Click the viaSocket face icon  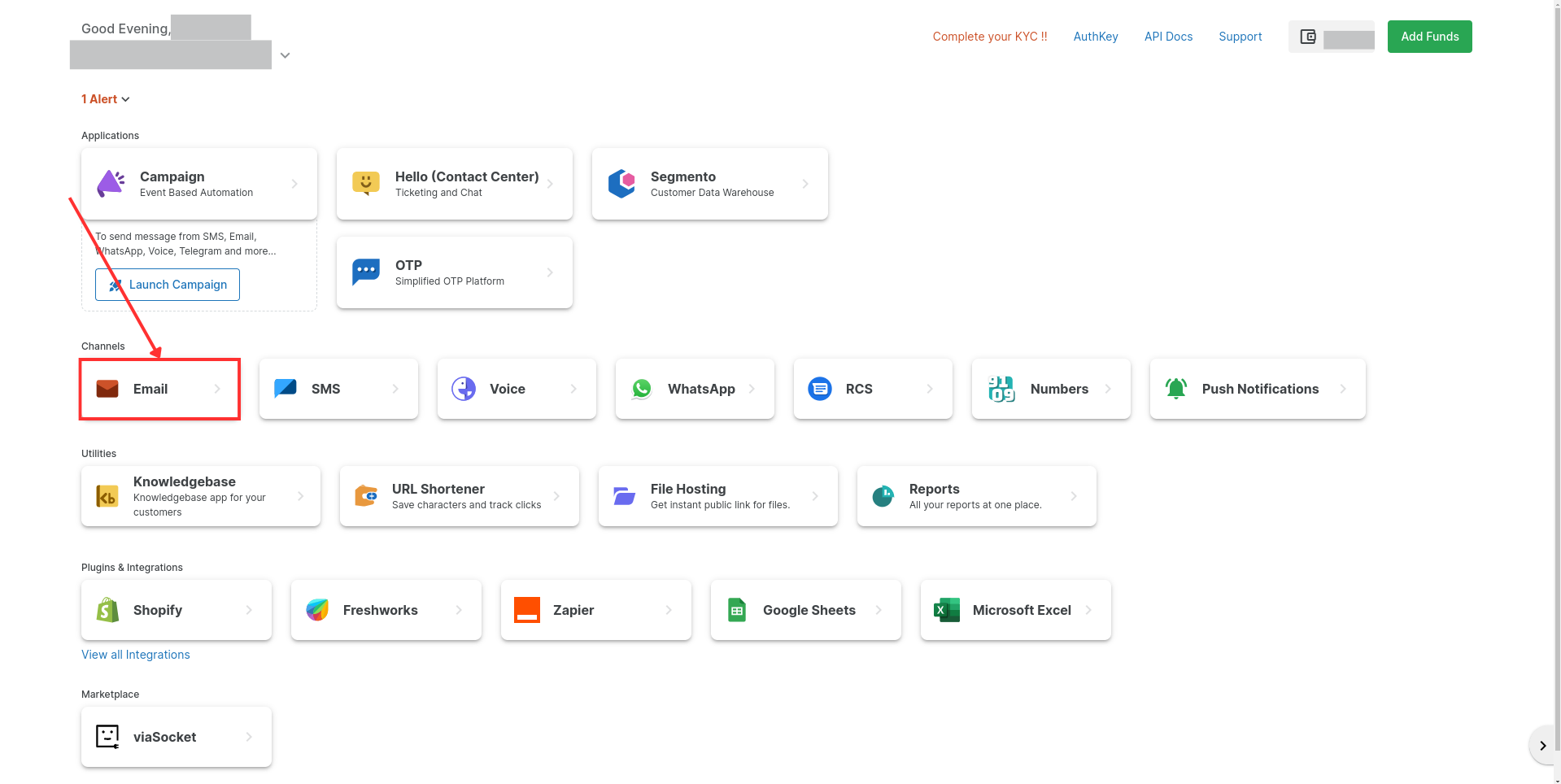107,737
